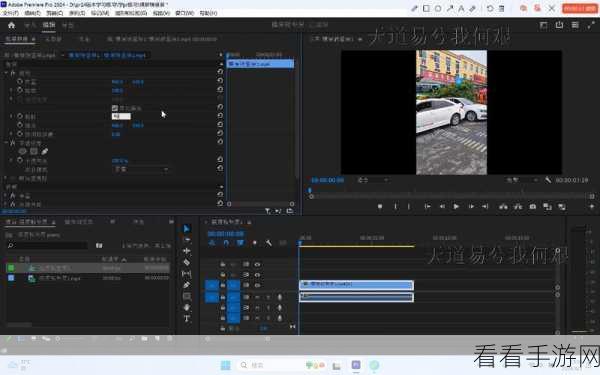Screen dimensions: 600x375
Task: Expand the Volume audio effect
Action: (6, 196)
